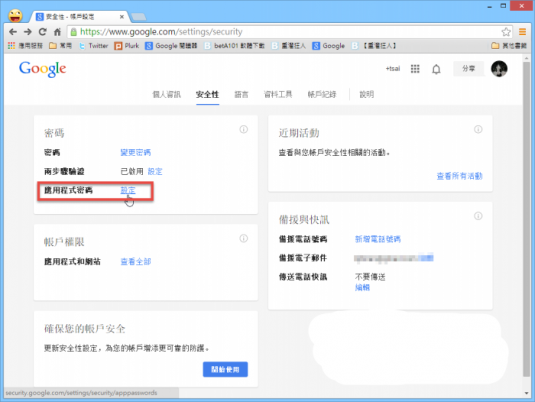Screen dimensions: 535x402
Task: Bookmark this page with the star icon
Action: (506, 32)
